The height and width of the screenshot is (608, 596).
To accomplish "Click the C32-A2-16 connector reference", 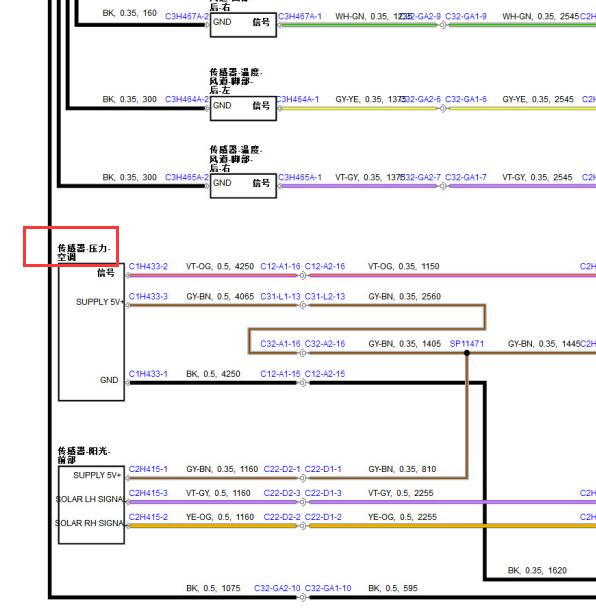I will click(325, 344).
